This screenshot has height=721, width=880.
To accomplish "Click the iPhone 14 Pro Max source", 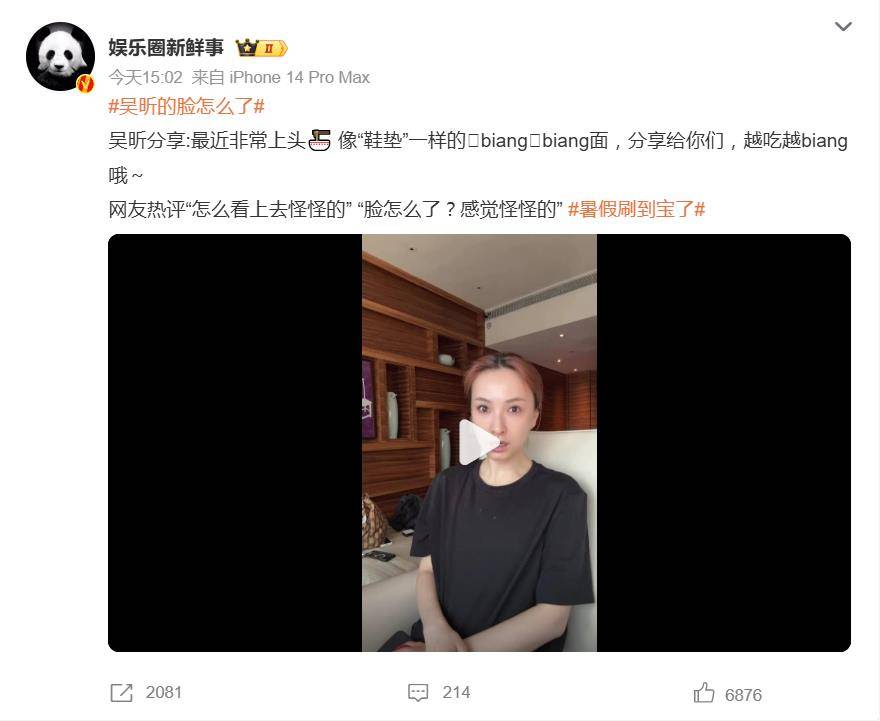I will 299,77.
